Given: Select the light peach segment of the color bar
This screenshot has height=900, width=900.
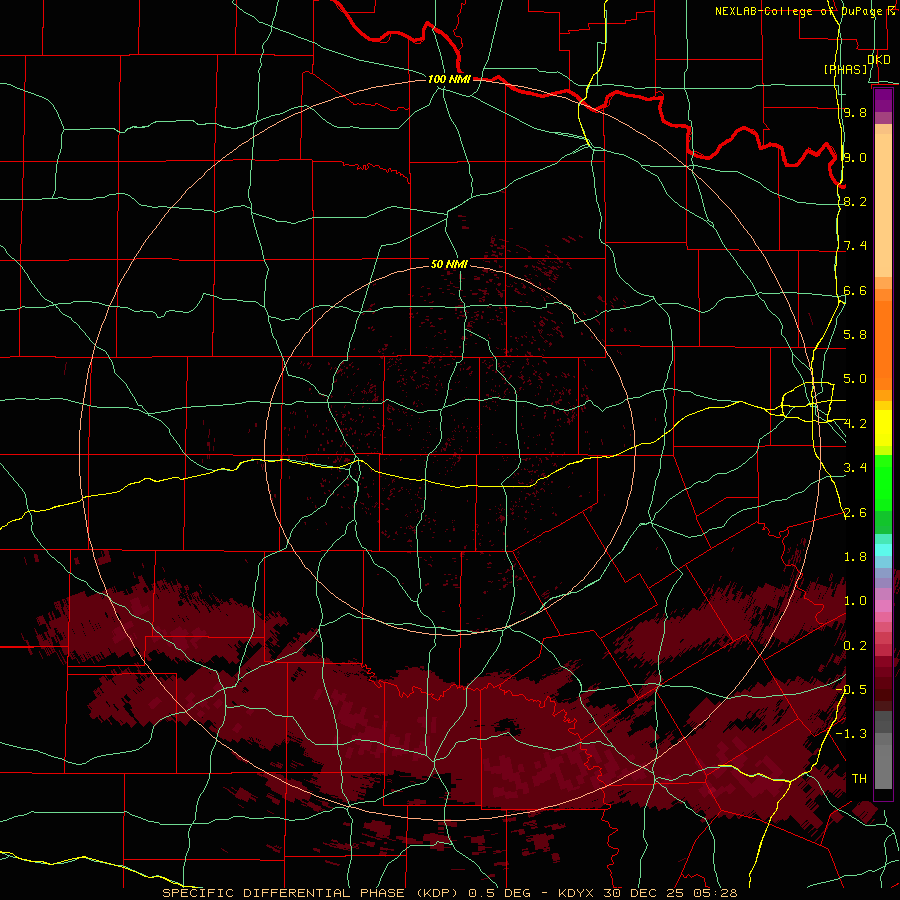Looking at the screenshot, I should point(883,206).
